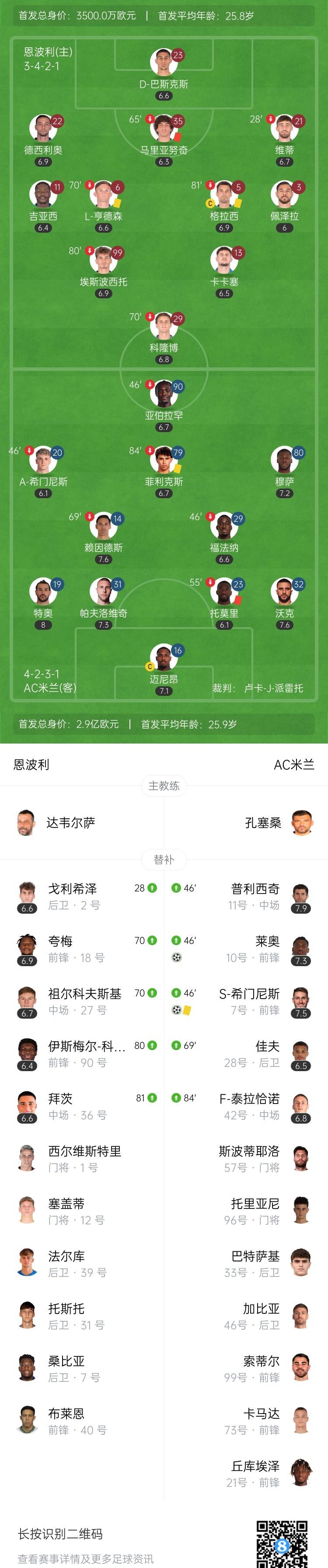Click Marianucci's red card icon
This screenshot has height=1568, width=328.
coord(178,137)
